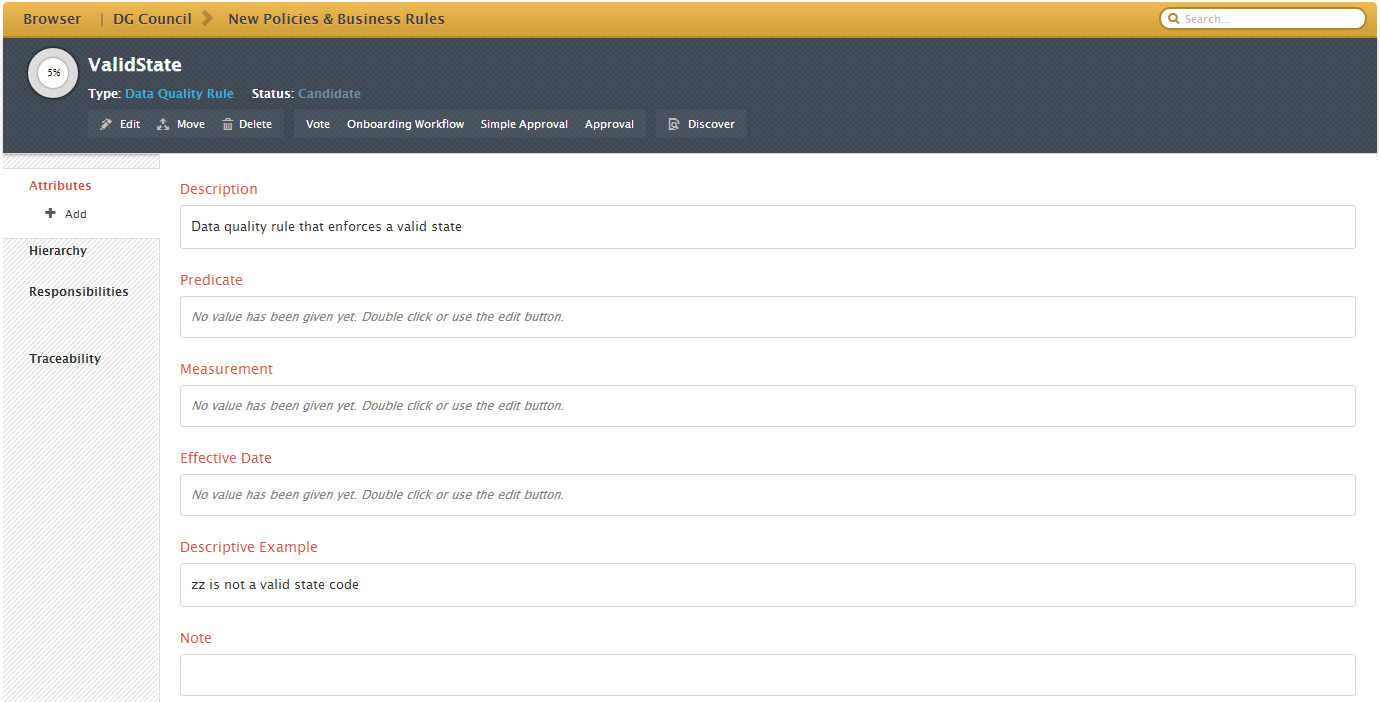
Task: Click the Description value field
Action: (x=768, y=227)
